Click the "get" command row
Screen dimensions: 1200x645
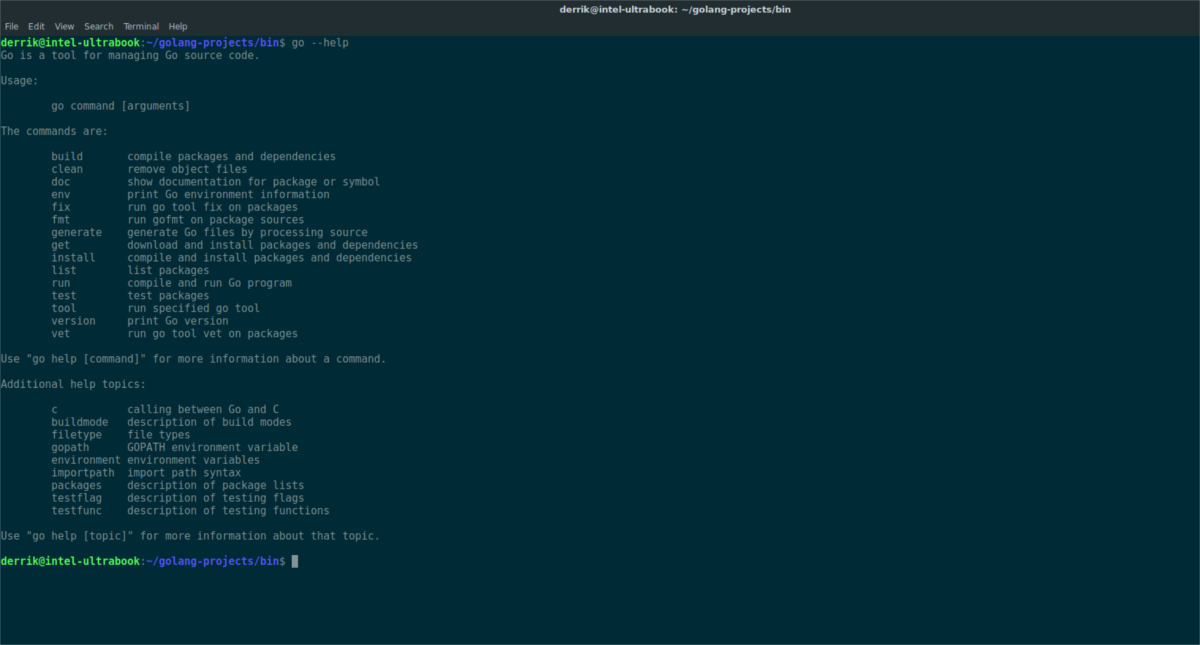234,245
